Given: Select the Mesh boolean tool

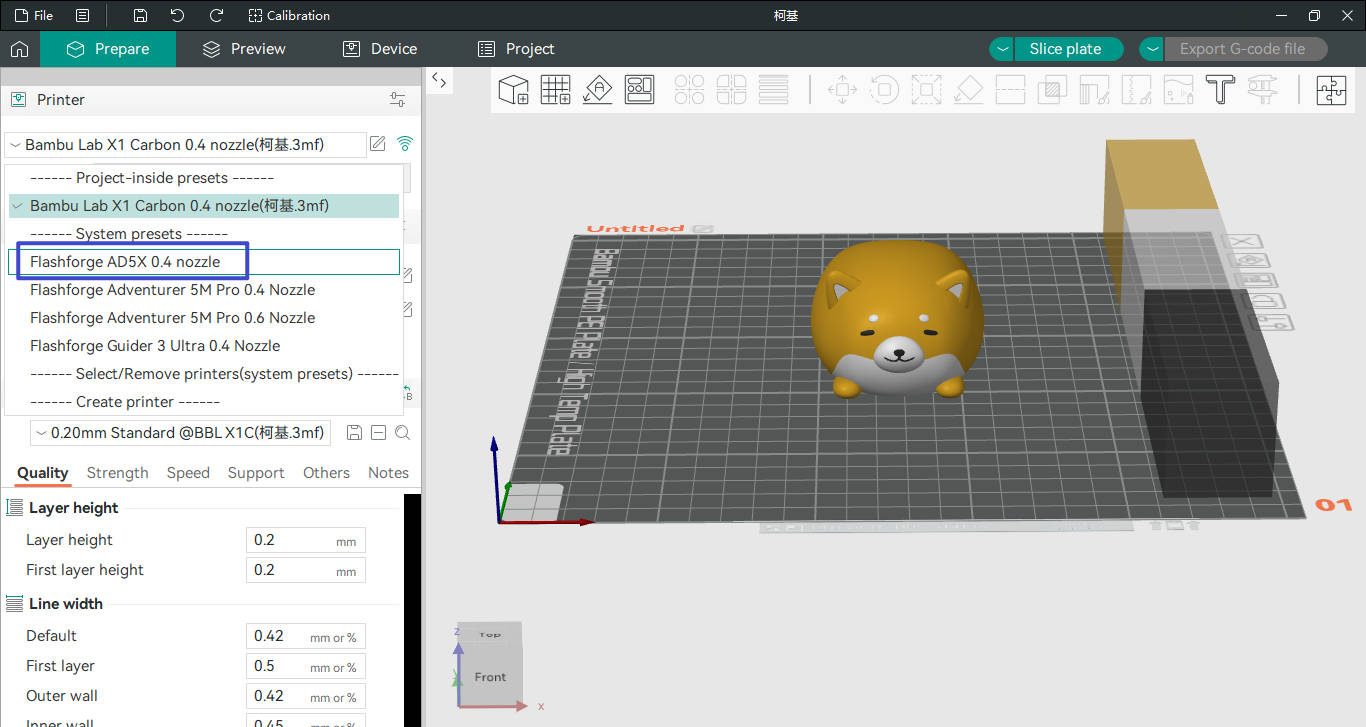Looking at the screenshot, I should coord(1052,90).
